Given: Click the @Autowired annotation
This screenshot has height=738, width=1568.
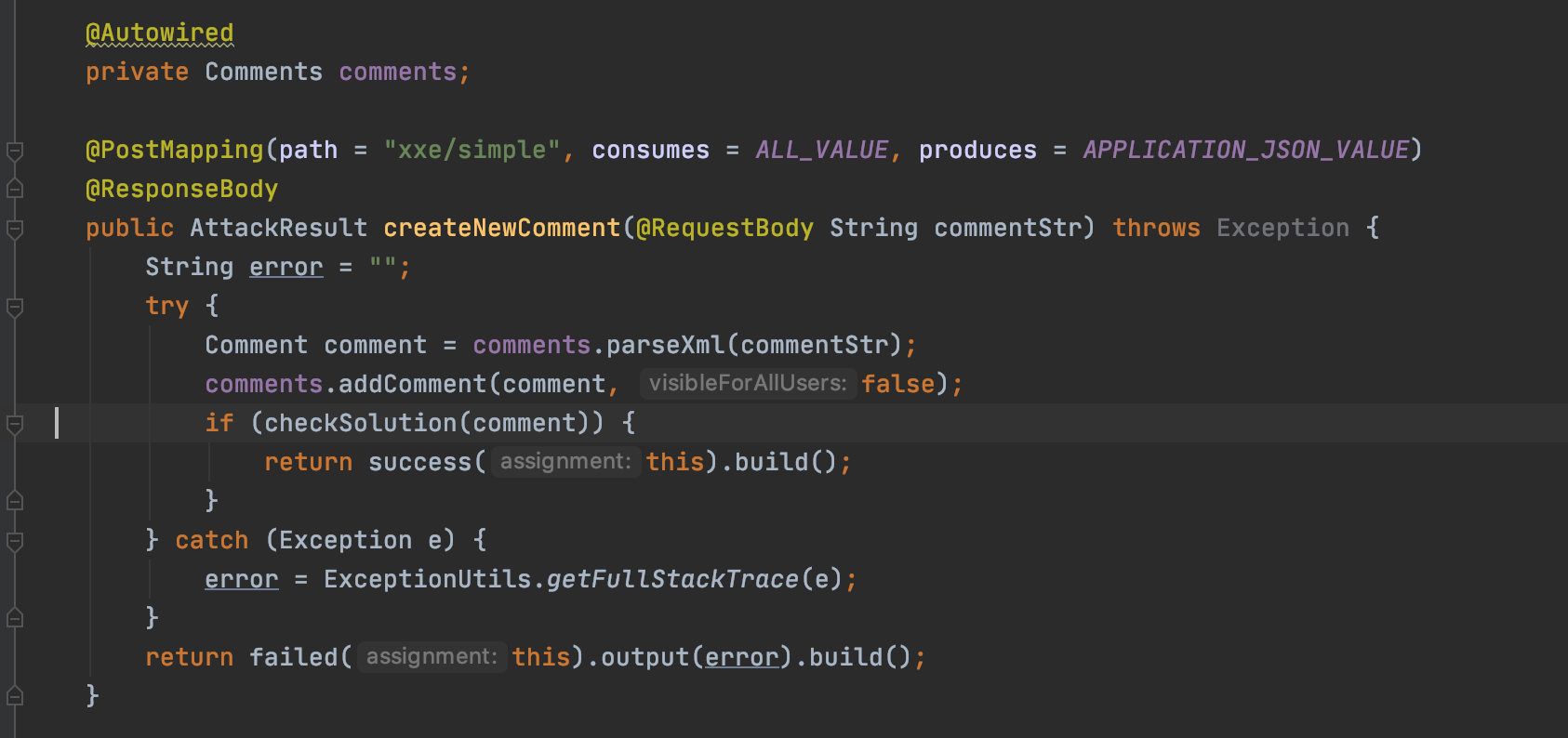Looking at the screenshot, I should pyautogui.click(x=159, y=33).
